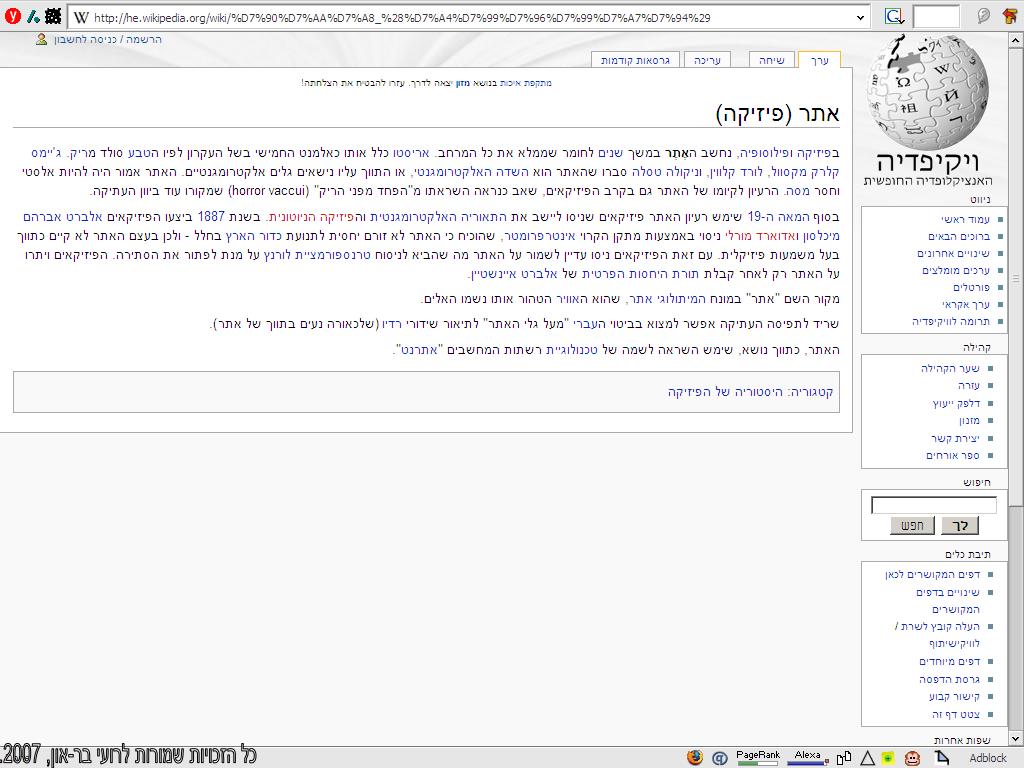Screen dimensions: 1024x768
Task: Click the red Ynet toolbar icon
Action: 12,16
